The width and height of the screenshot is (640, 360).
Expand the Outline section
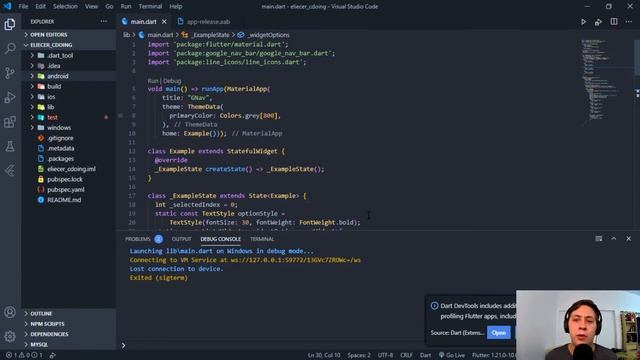(69, 313)
